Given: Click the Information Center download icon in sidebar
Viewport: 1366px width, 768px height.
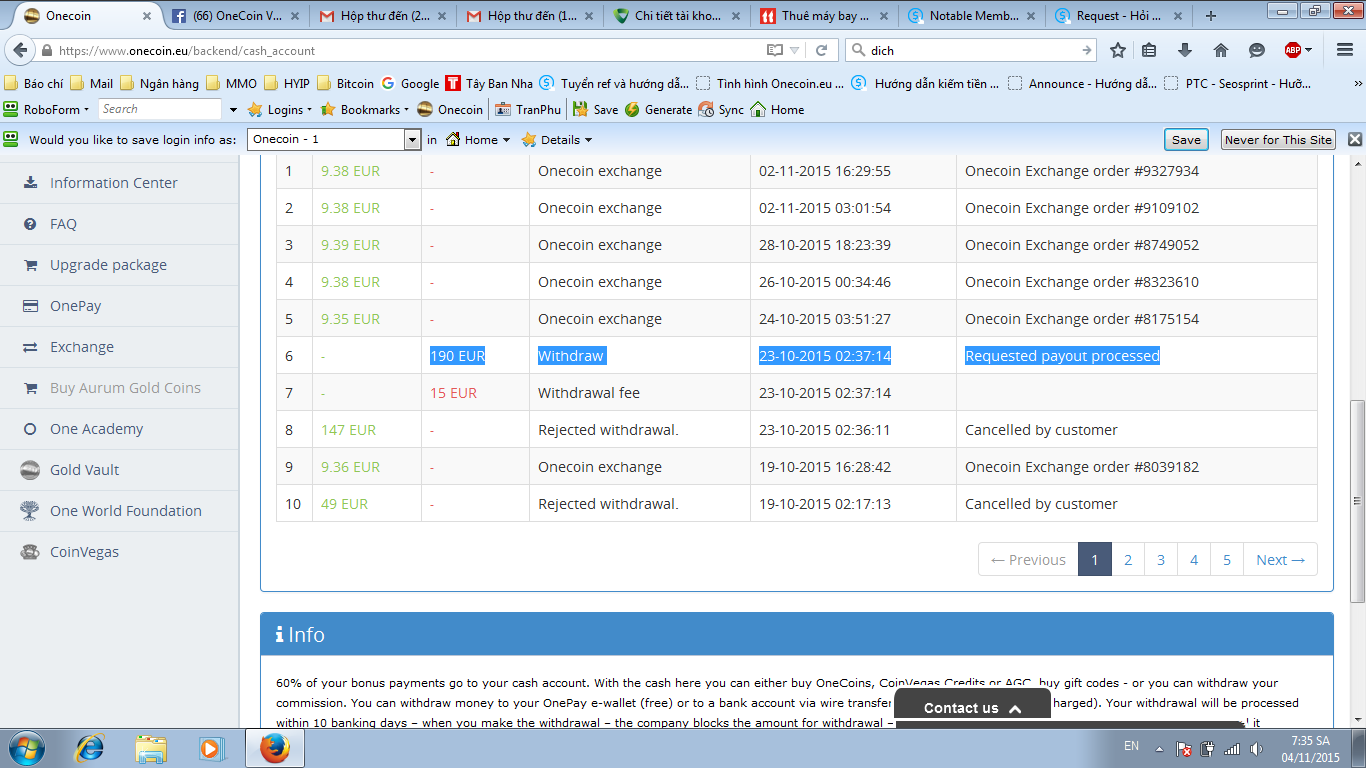Looking at the screenshot, I should 30,183.
